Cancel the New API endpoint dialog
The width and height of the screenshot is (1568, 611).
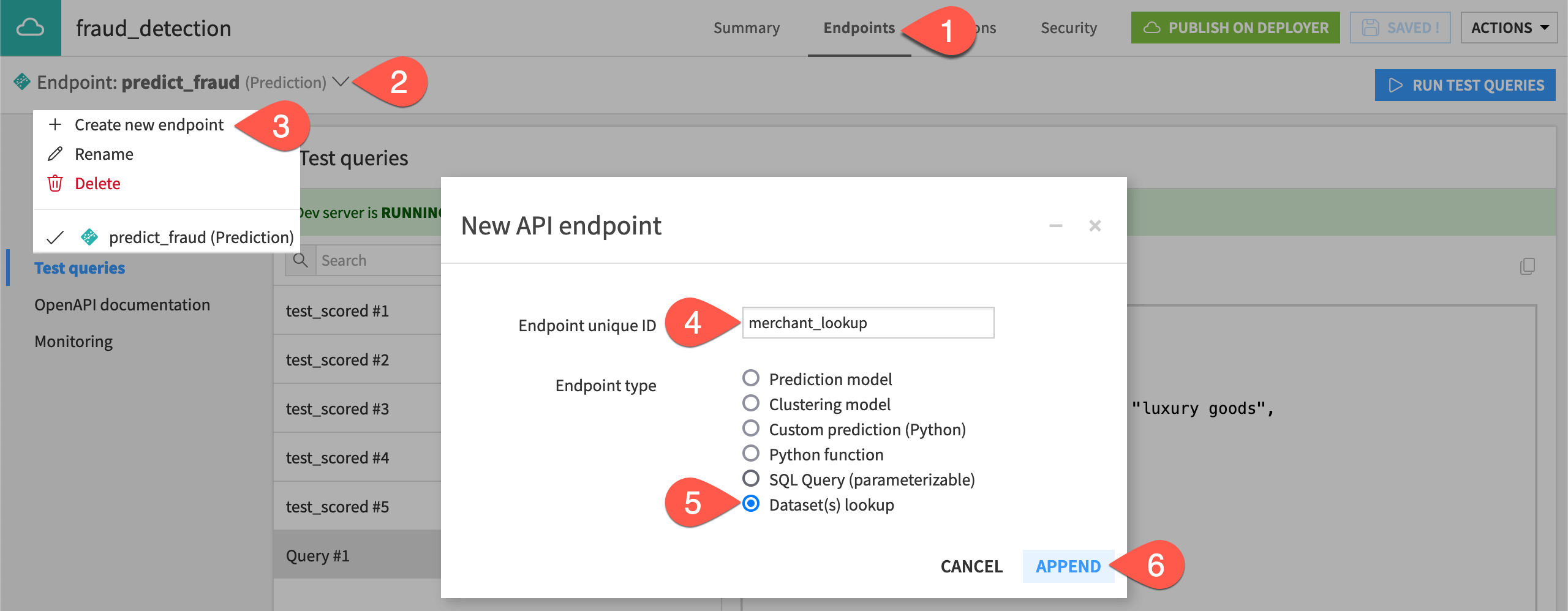pyautogui.click(x=971, y=566)
